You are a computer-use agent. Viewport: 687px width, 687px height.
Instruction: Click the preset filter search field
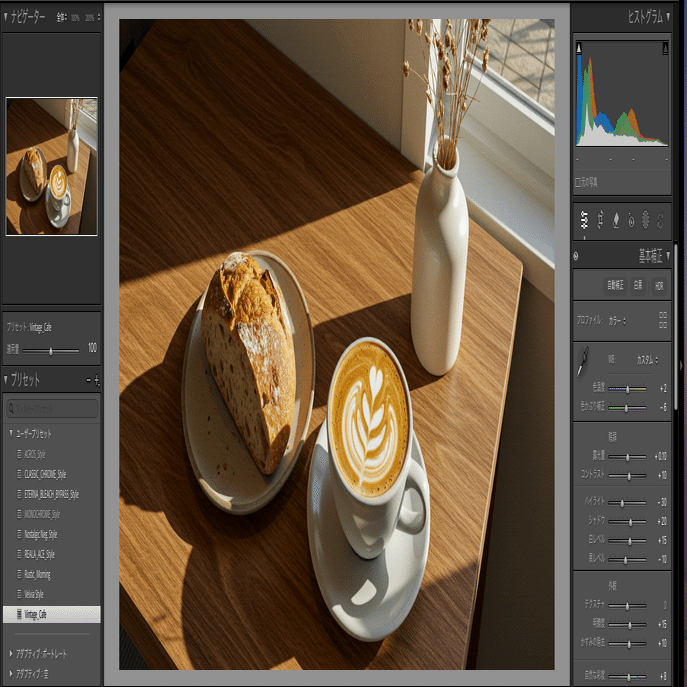click(x=52, y=408)
